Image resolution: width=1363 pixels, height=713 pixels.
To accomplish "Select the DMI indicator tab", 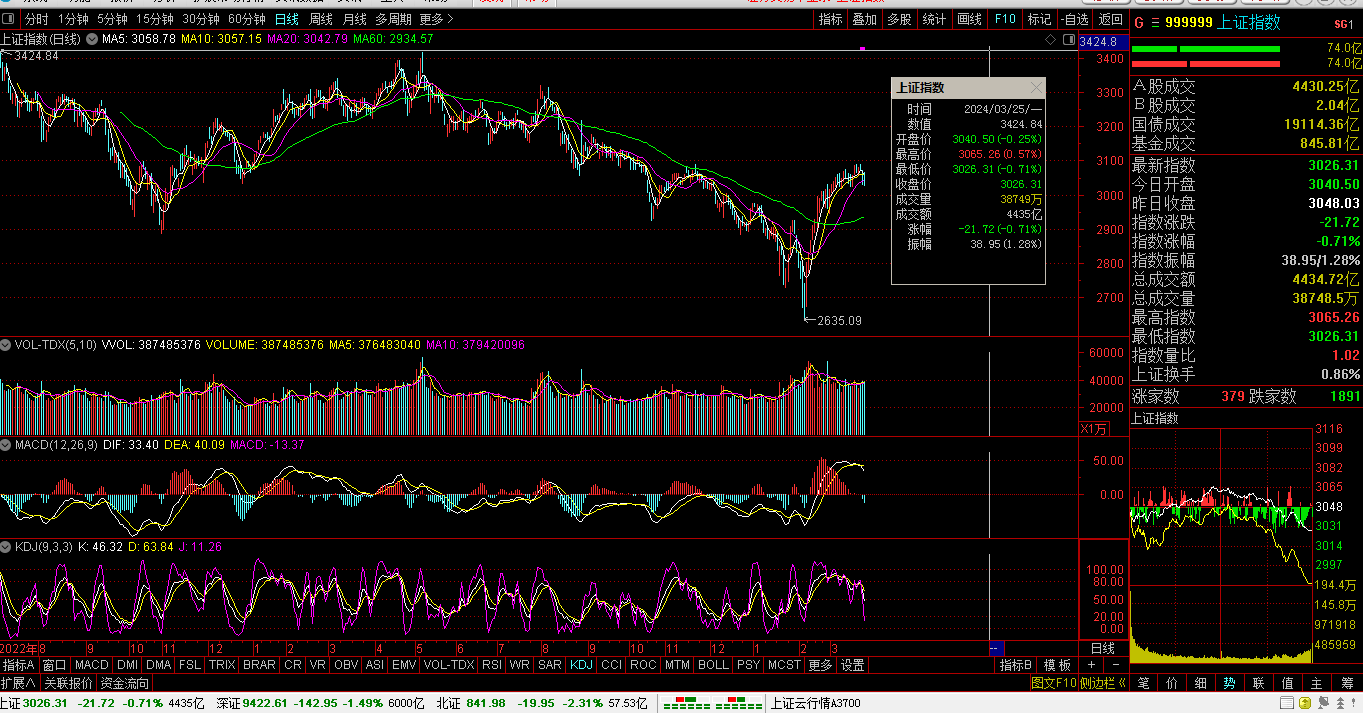I will click(127, 665).
